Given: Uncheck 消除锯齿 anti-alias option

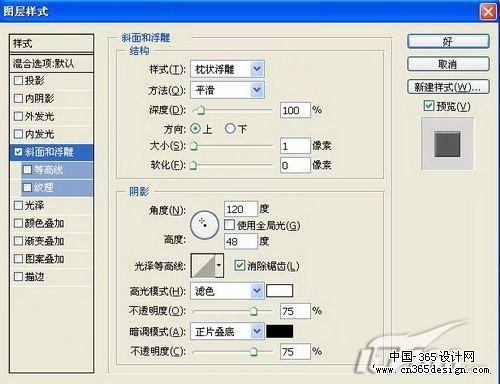Looking at the screenshot, I should (239, 266).
